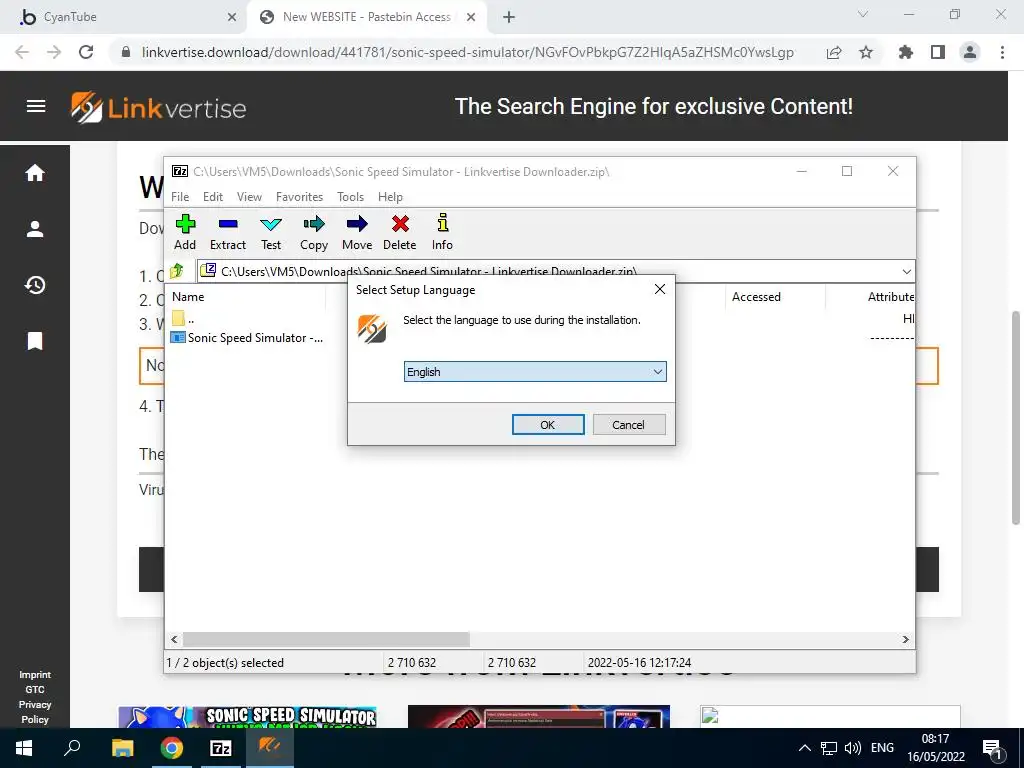Select the Sonic Speed Simulator file
This screenshot has width=1024, height=768.
click(247, 338)
